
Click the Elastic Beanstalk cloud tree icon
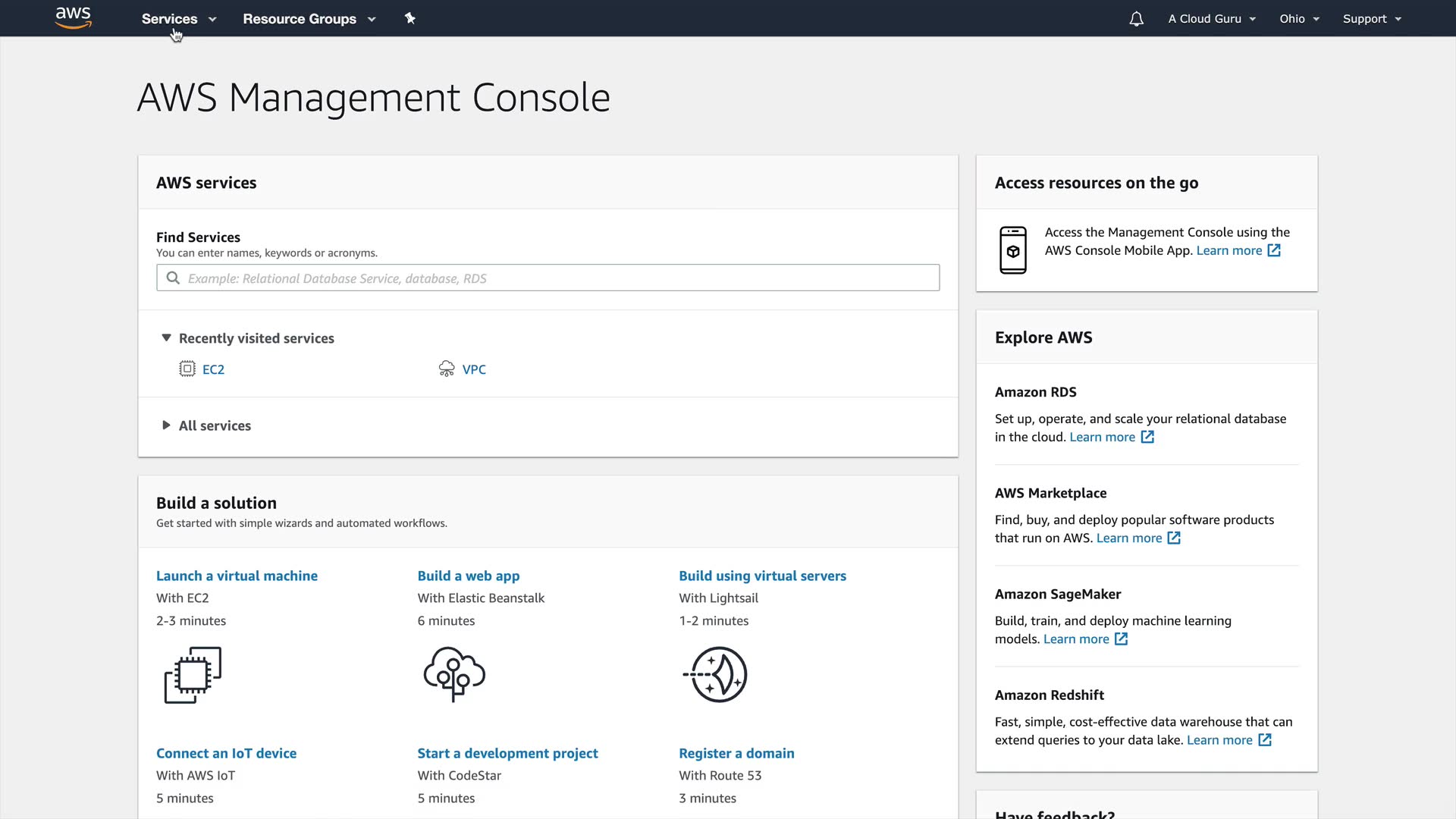[454, 673]
